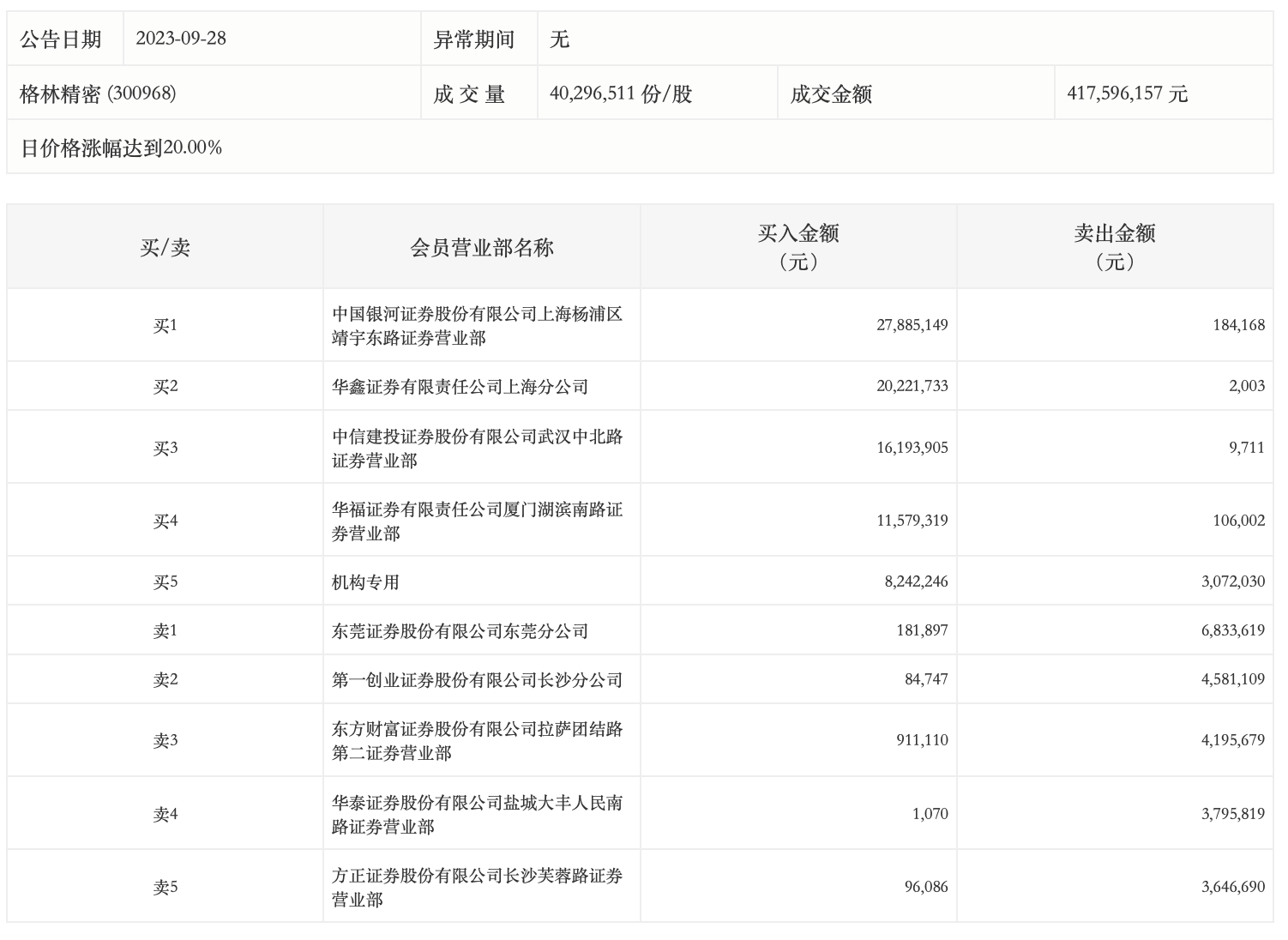Click the 买1 buy amount 27,885,149

(x=912, y=325)
